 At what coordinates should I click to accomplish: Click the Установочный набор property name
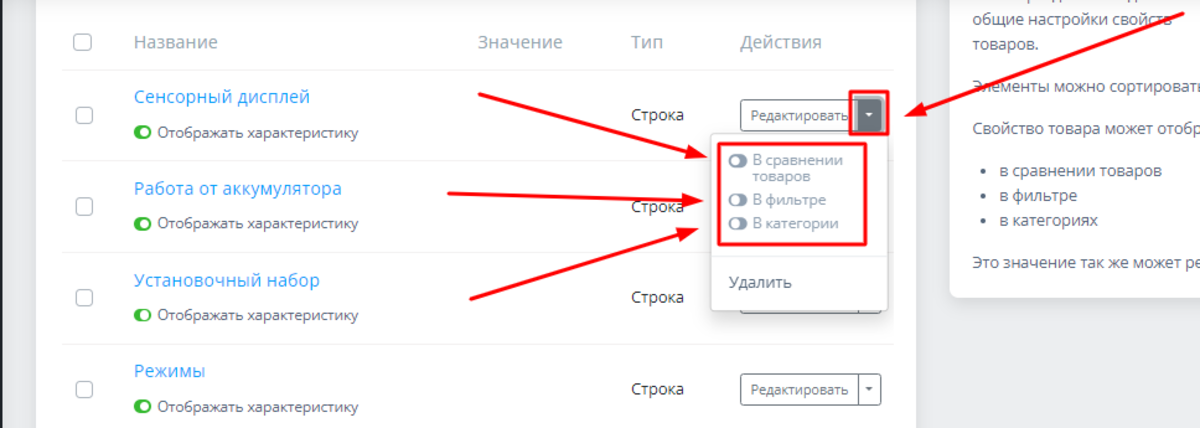tap(227, 280)
